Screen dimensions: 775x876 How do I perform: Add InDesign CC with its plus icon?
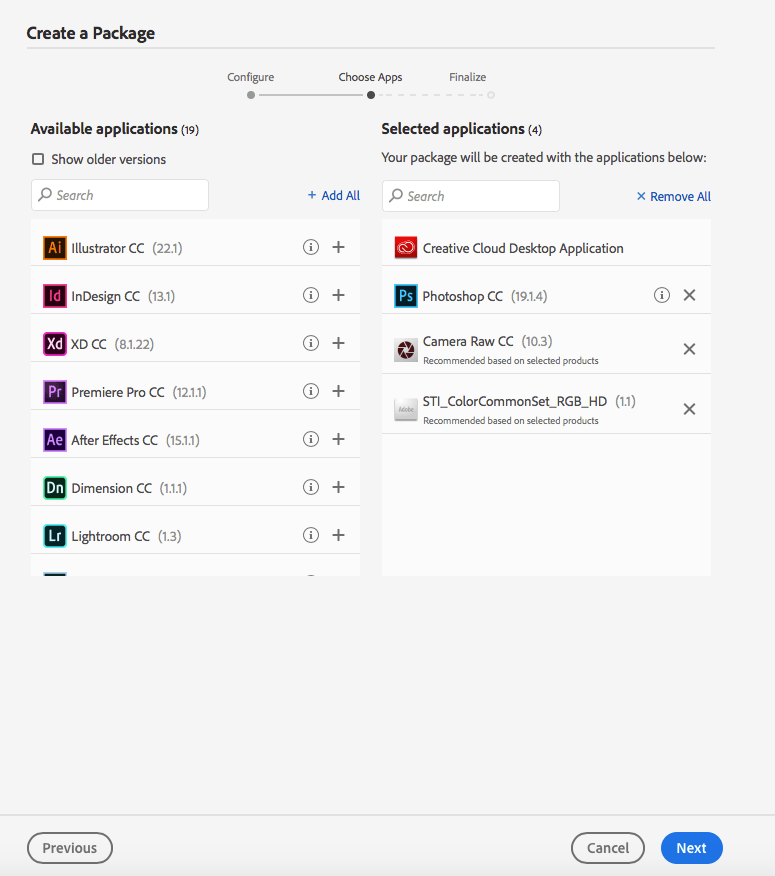pyautogui.click(x=339, y=295)
